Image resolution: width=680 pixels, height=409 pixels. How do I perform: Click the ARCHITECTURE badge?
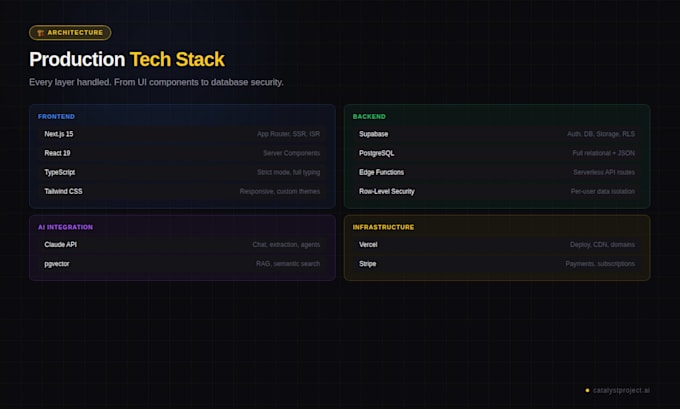tap(70, 33)
